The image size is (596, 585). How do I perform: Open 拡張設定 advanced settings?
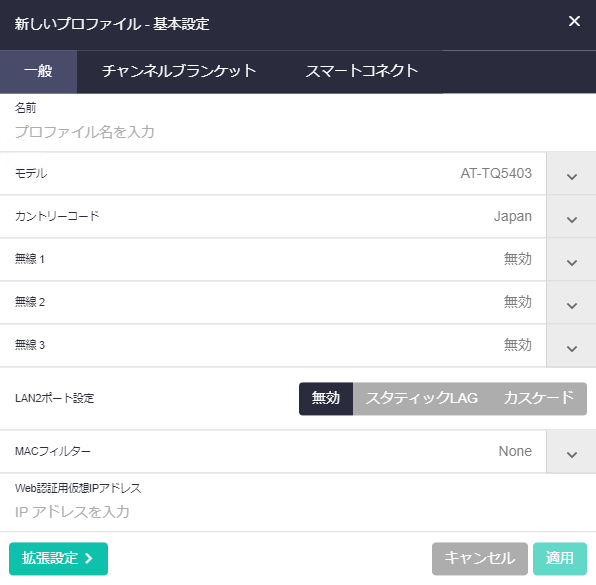click(x=58, y=558)
